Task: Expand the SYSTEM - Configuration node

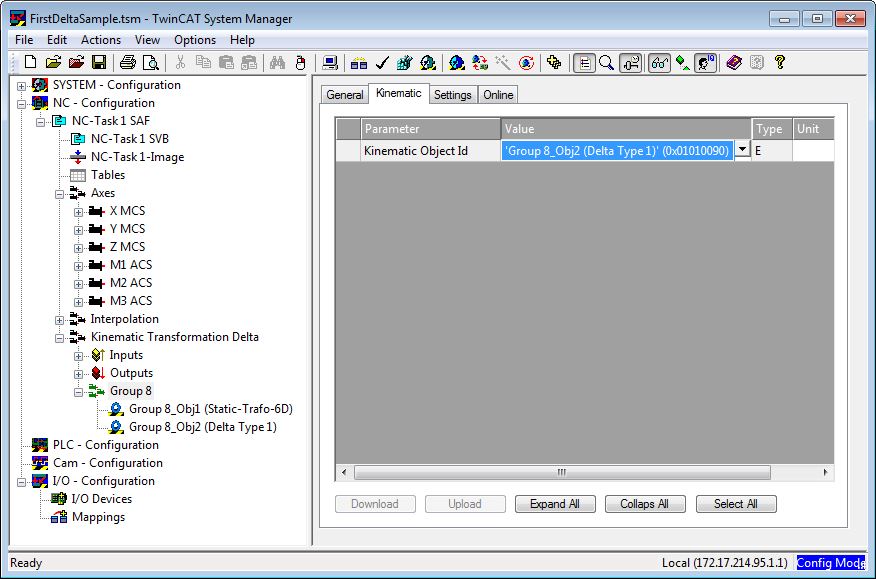Action: pos(21,86)
